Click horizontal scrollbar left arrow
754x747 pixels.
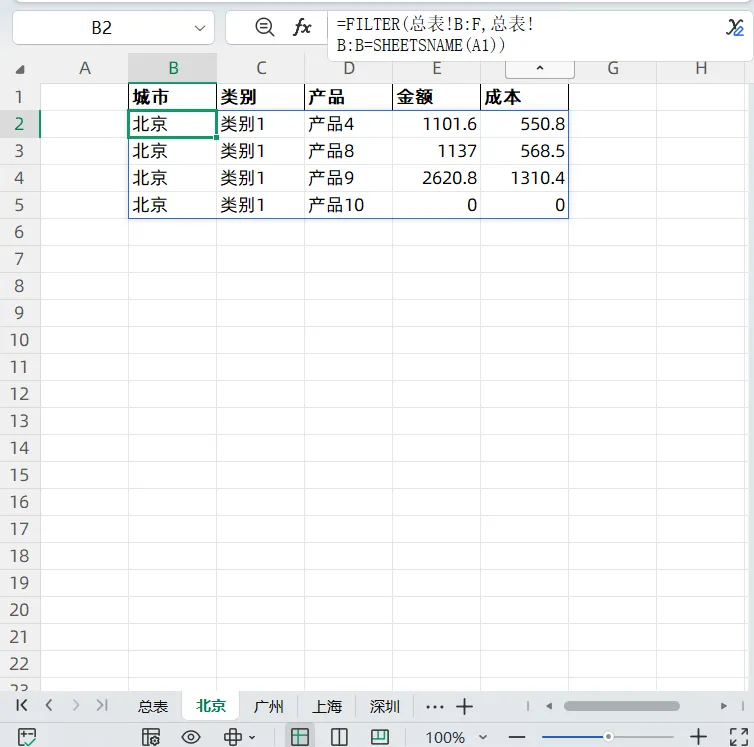pos(549,706)
